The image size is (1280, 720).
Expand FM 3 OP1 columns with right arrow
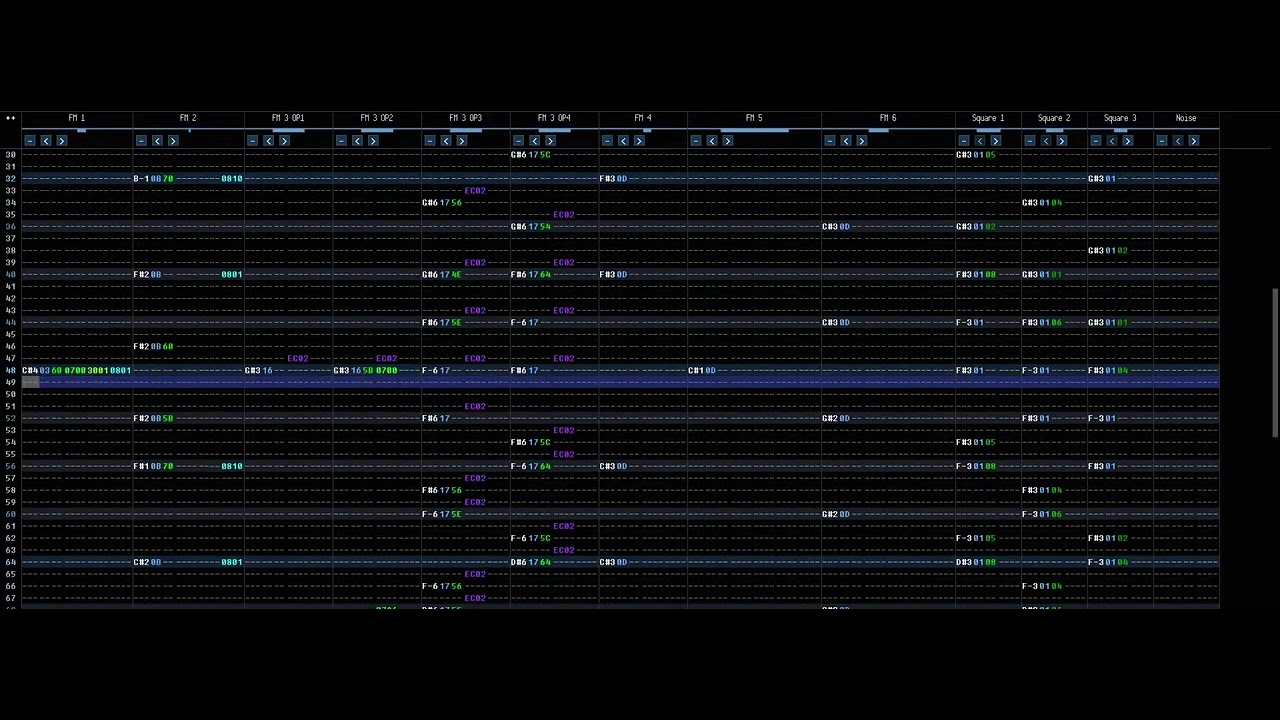[x=284, y=141]
